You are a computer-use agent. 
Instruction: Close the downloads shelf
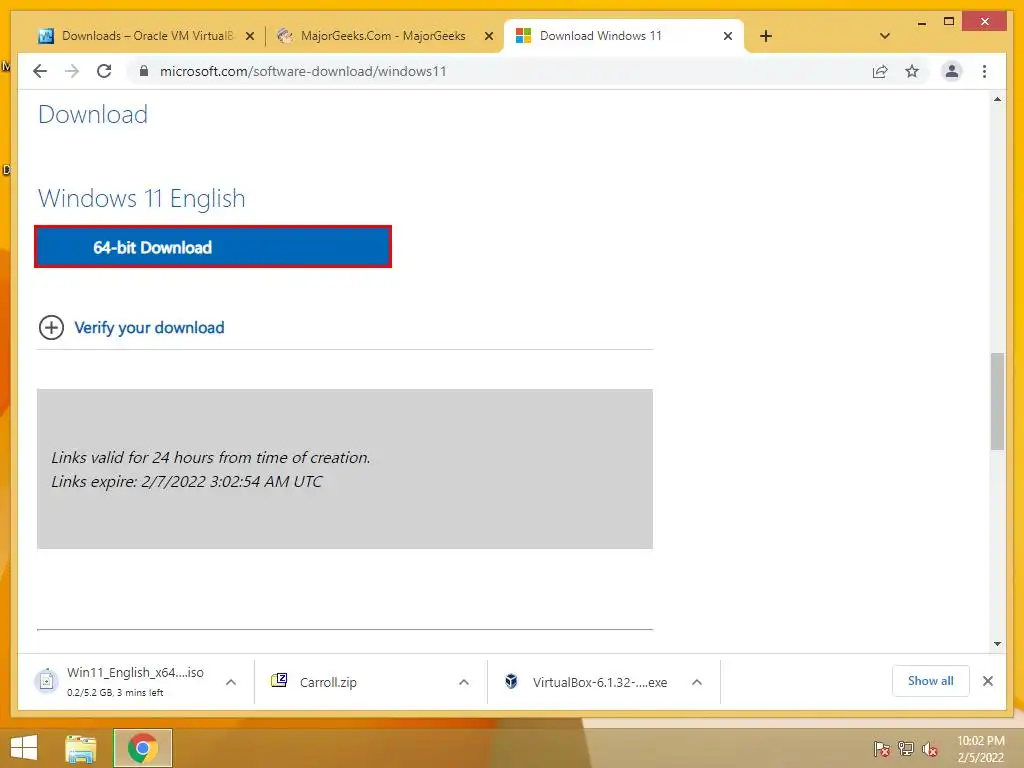tap(987, 681)
